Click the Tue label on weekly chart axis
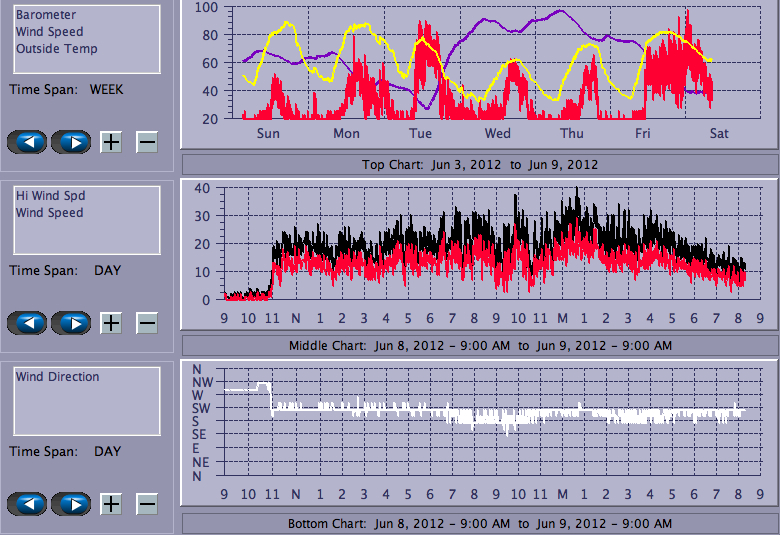780x535 pixels. coord(420,134)
